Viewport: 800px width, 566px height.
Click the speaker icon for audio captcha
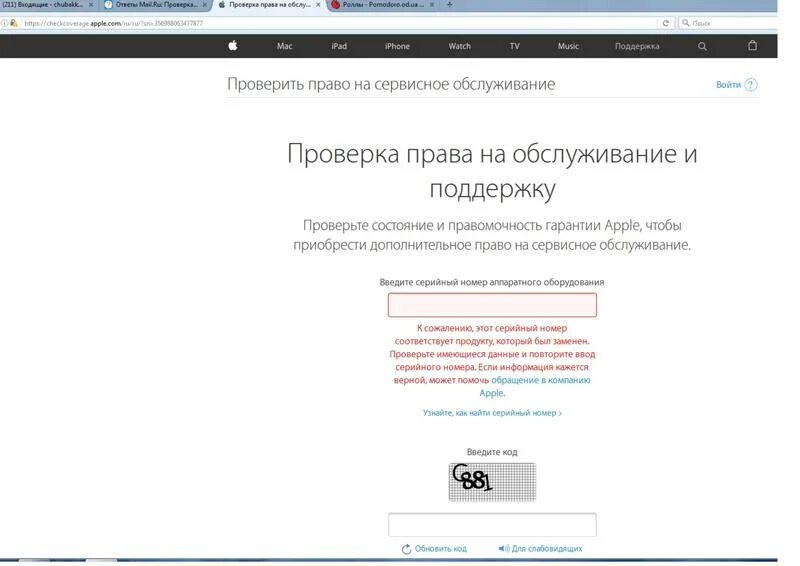click(504, 549)
